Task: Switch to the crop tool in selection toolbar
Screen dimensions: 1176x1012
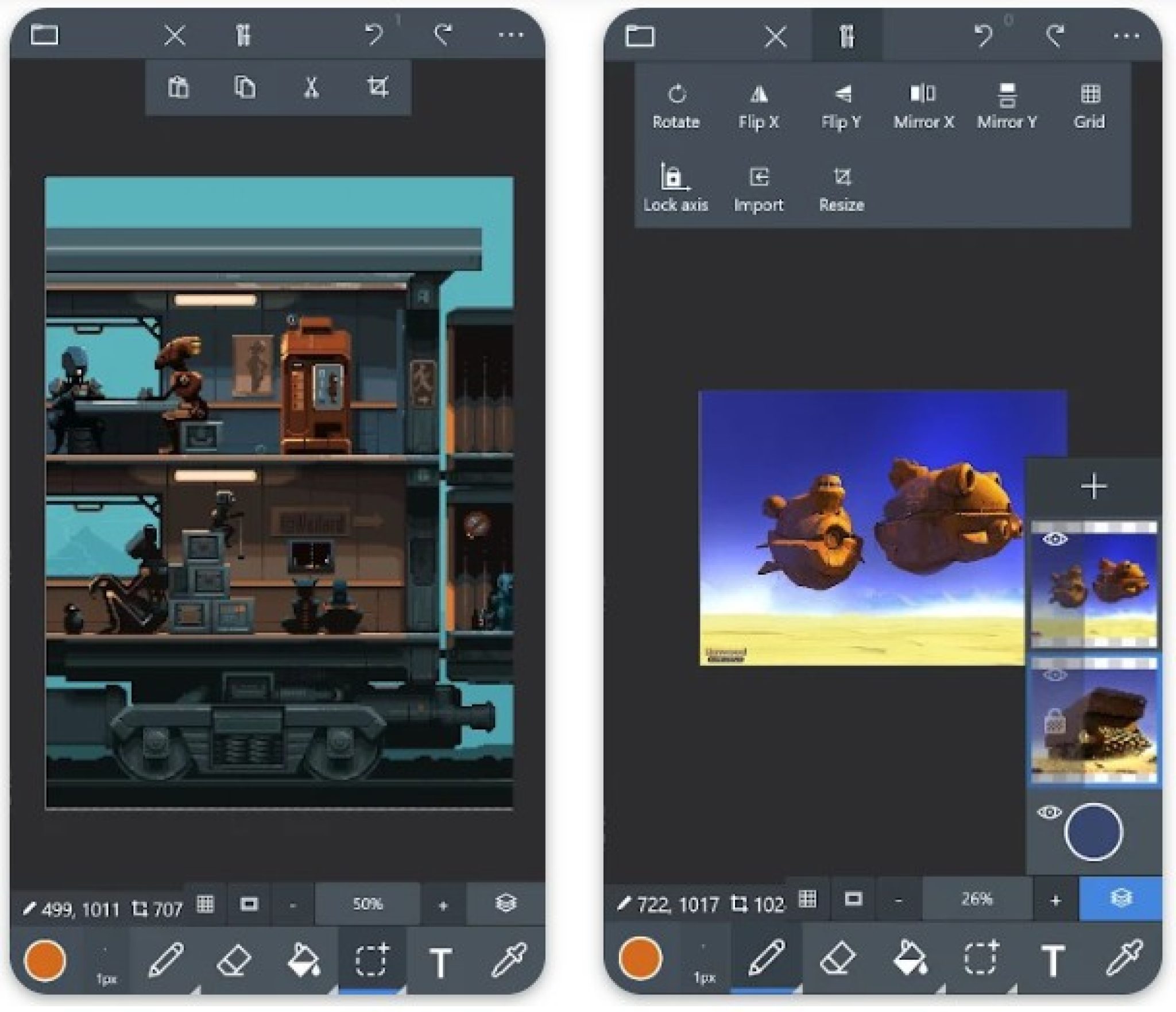Action: (x=378, y=86)
